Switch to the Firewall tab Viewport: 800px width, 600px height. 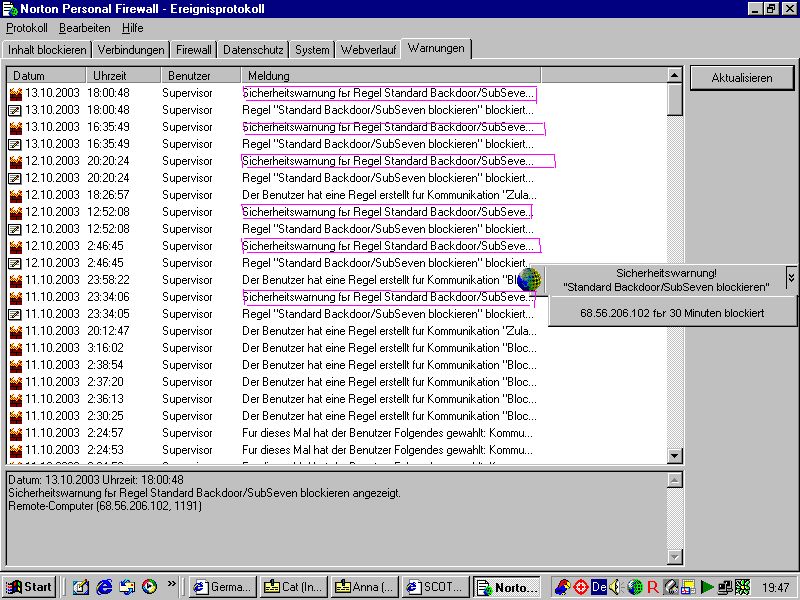(194, 50)
